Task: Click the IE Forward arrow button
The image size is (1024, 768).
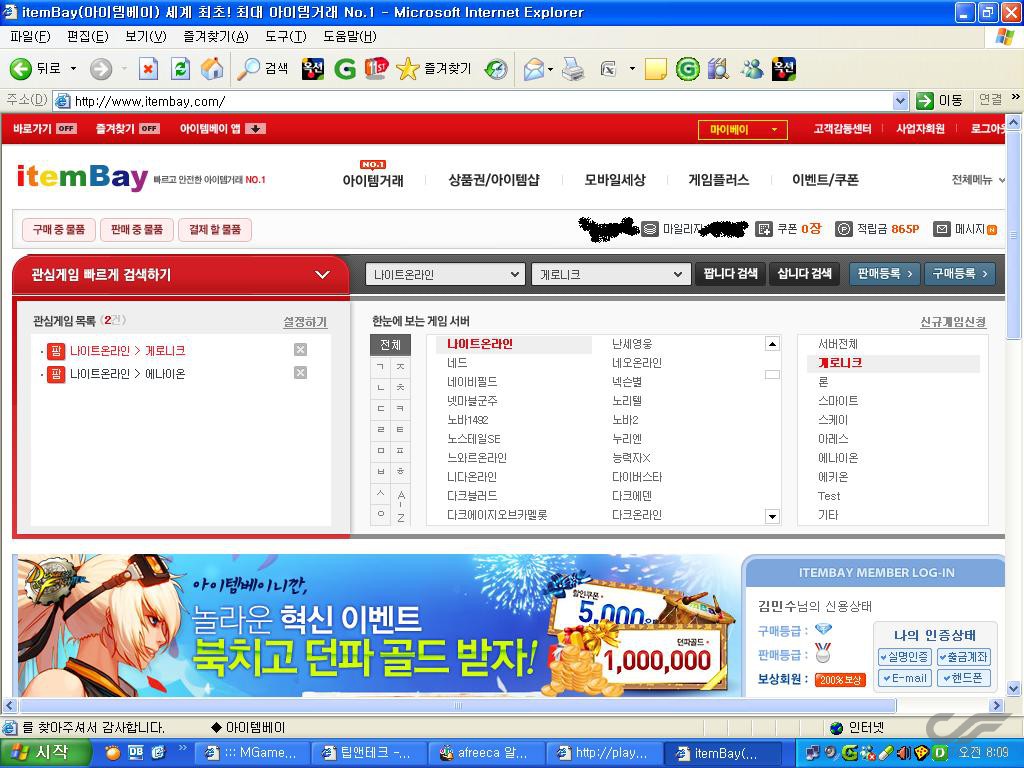Action: coord(101,69)
